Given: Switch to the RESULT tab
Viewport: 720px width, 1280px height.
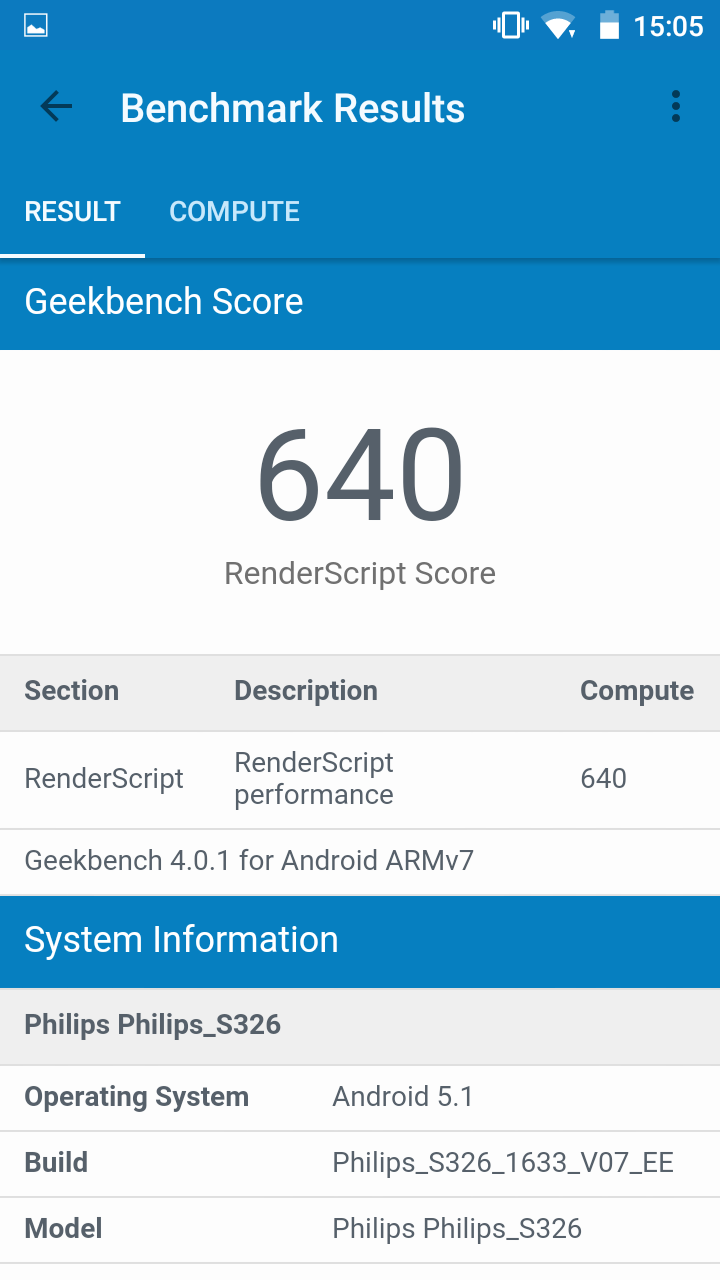Looking at the screenshot, I should click(72, 212).
